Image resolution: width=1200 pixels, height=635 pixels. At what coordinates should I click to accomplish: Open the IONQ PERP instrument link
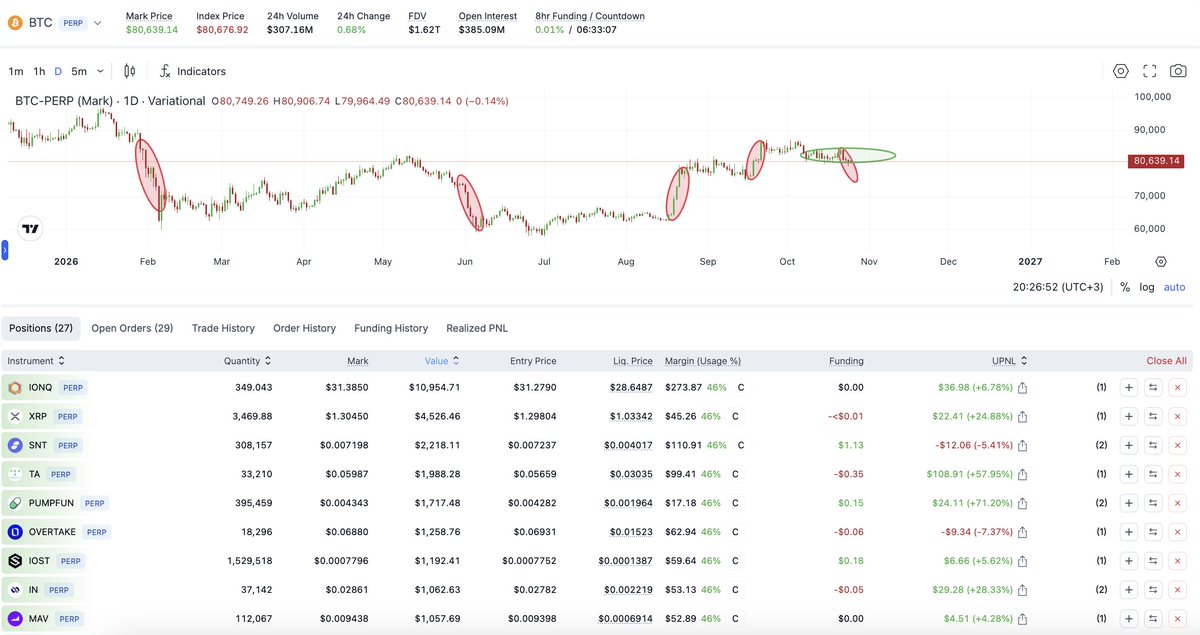[48, 388]
